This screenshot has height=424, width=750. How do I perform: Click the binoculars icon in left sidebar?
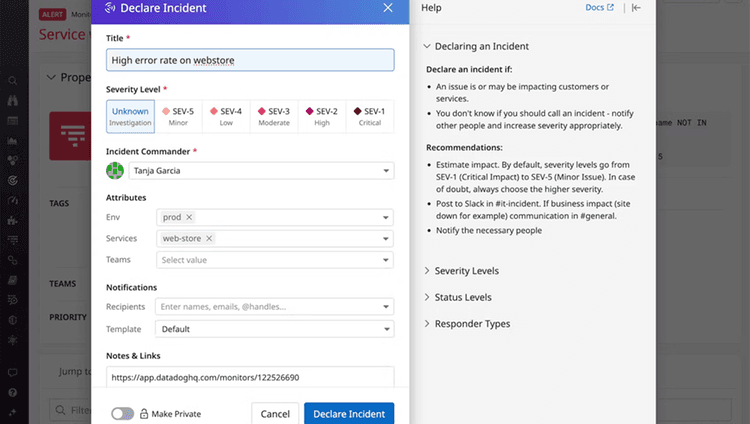point(13,100)
